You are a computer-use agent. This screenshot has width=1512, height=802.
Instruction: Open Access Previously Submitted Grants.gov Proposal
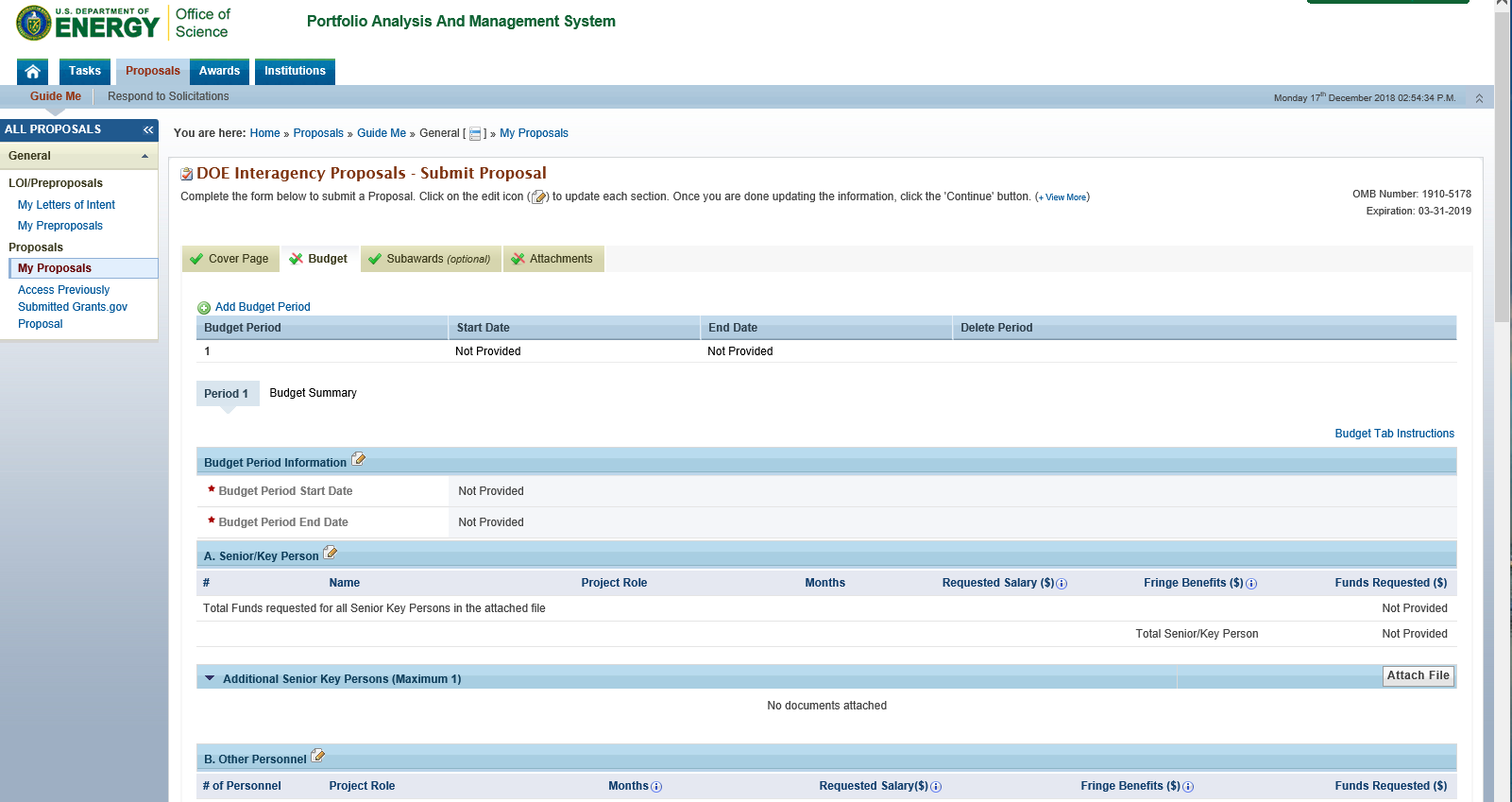(73, 307)
